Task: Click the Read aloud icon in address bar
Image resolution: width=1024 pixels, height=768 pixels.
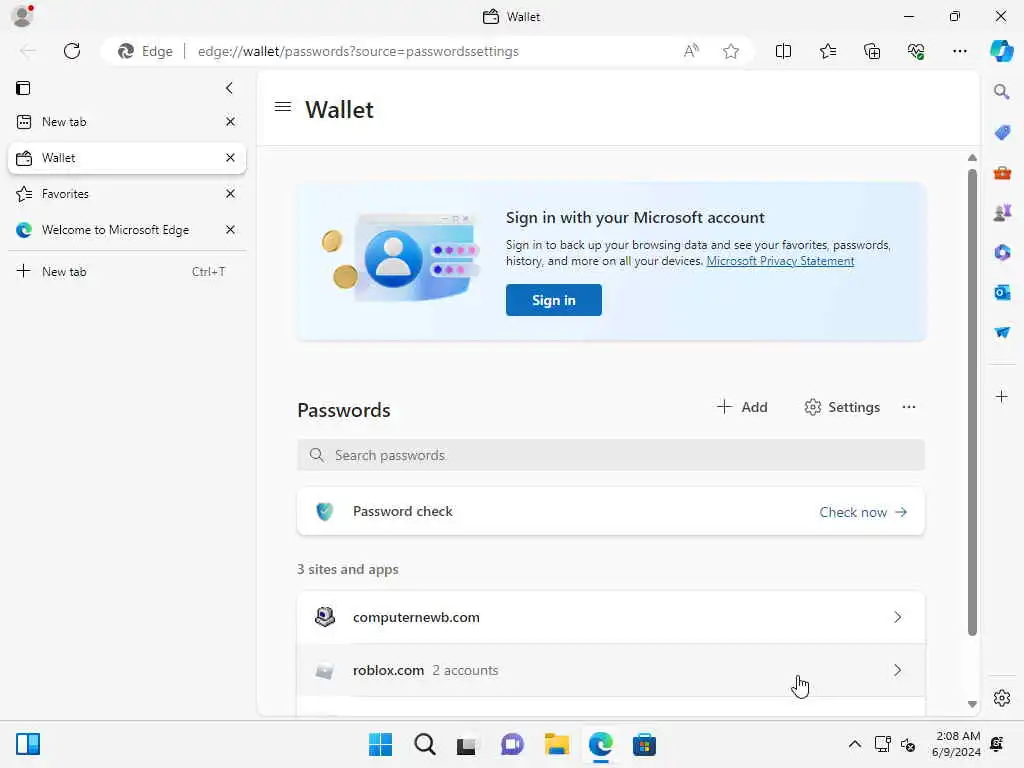Action: pyautogui.click(x=691, y=51)
